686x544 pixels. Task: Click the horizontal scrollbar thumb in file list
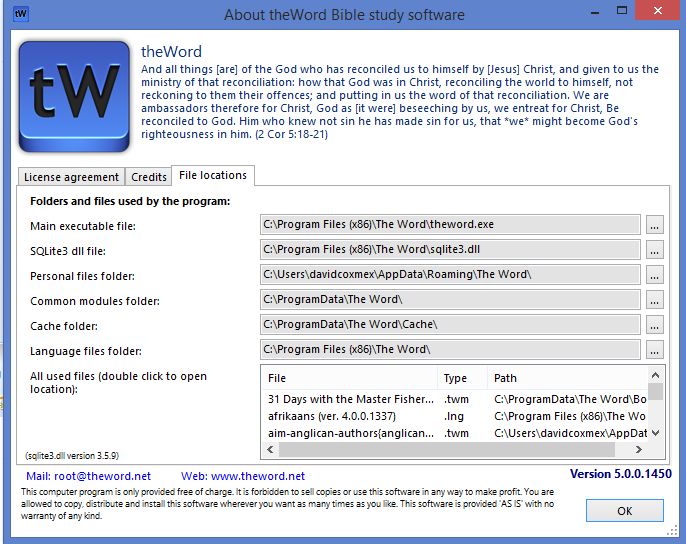(x=447, y=449)
